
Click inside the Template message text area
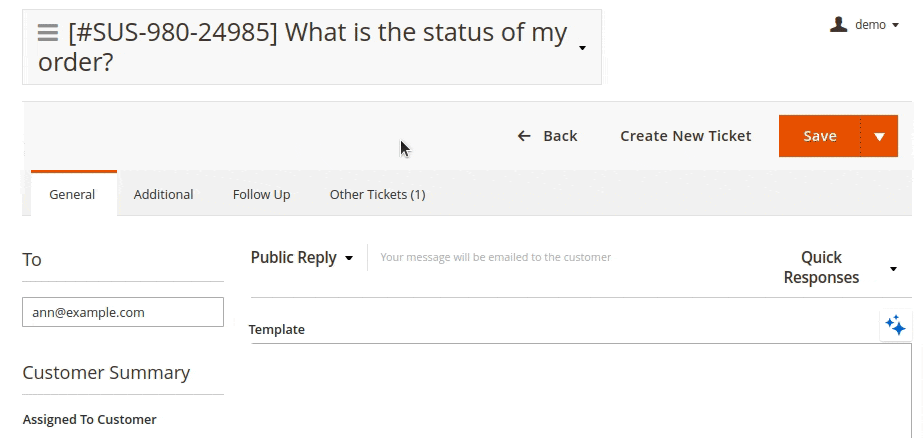580,390
